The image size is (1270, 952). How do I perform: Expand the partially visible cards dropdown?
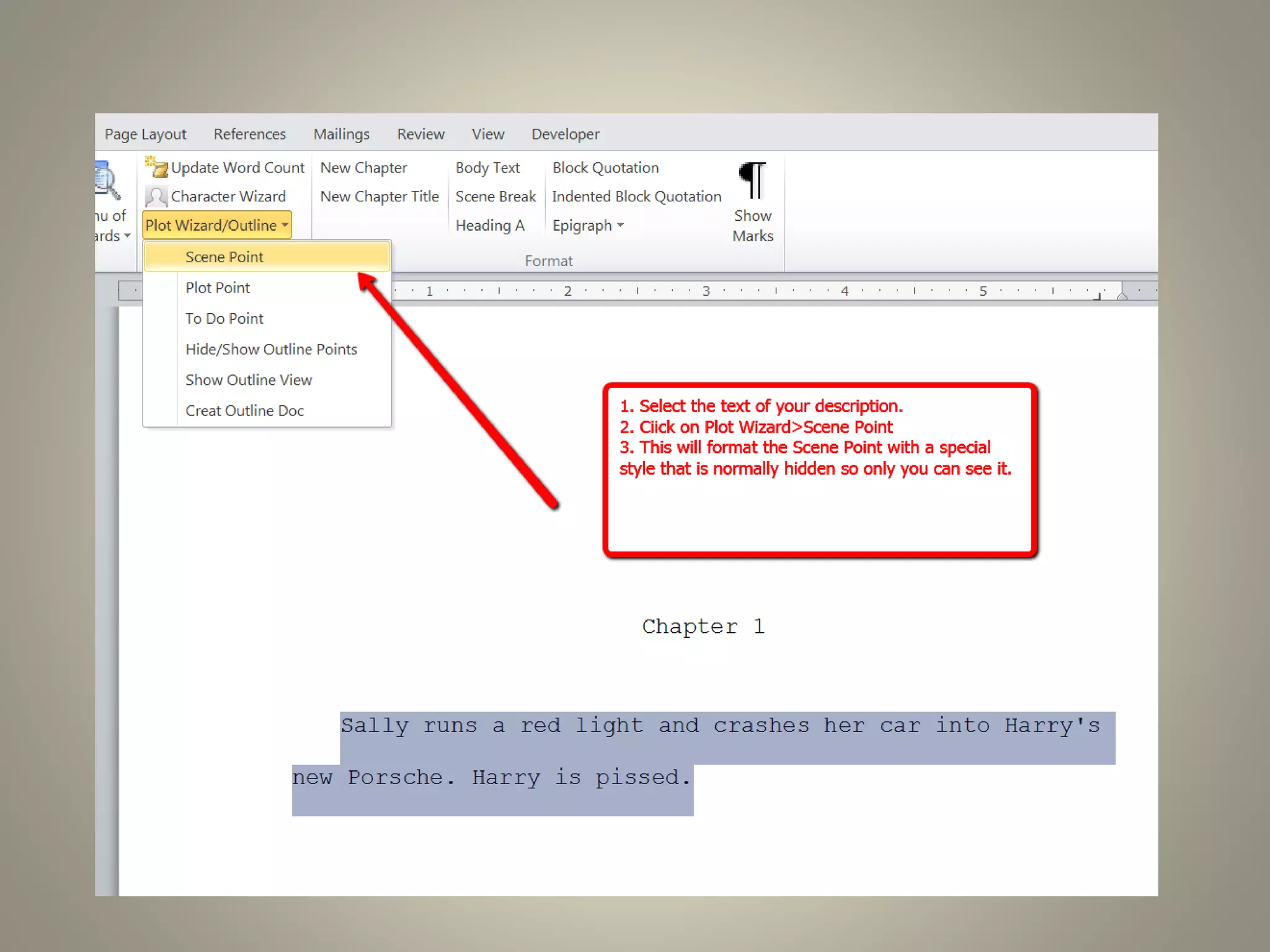tap(127, 236)
